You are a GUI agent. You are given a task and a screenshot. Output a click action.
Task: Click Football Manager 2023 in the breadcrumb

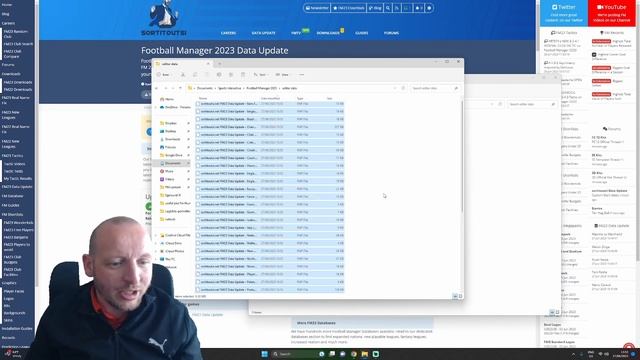pos(262,88)
